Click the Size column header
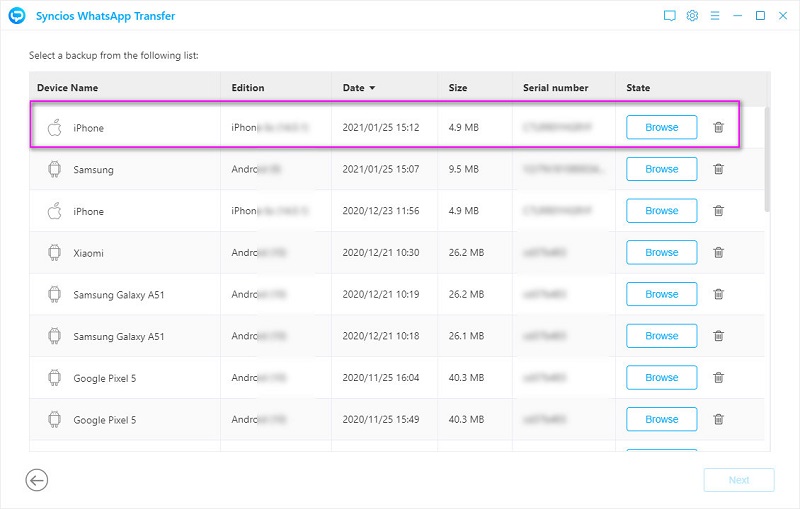 click(458, 88)
